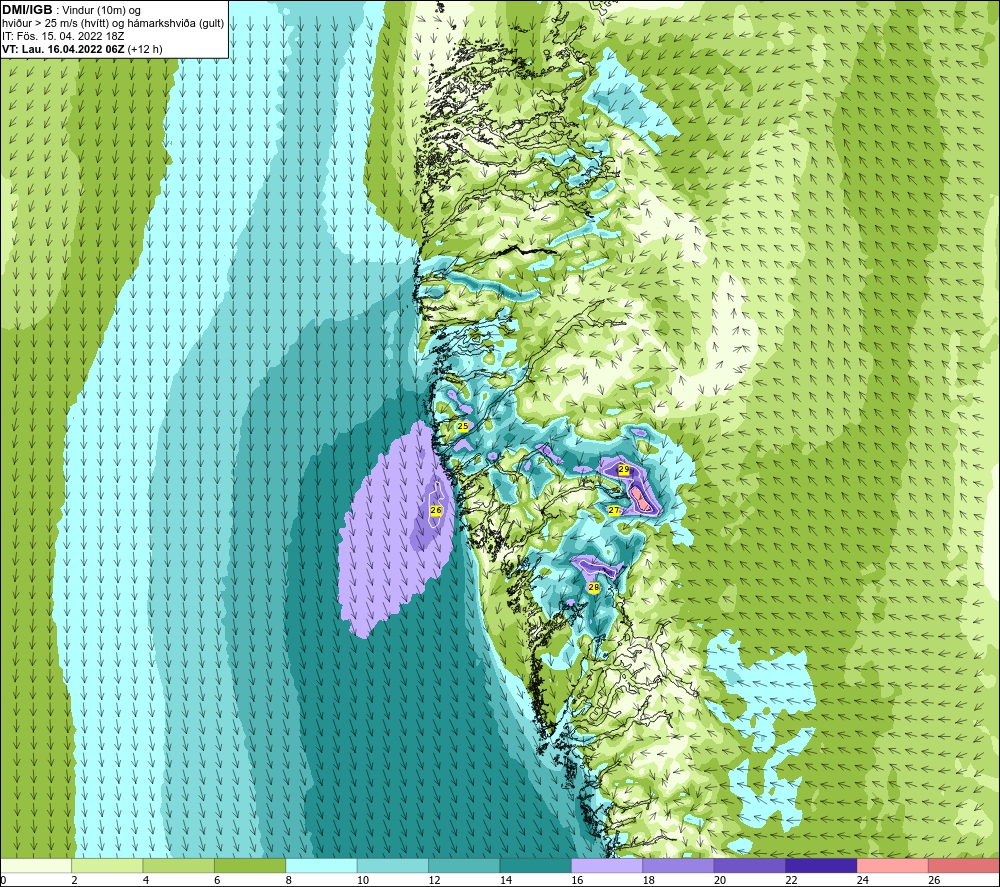Click the yellow gust label 27
Viewport: 1000px width, 887px height.
click(x=614, y=510)
